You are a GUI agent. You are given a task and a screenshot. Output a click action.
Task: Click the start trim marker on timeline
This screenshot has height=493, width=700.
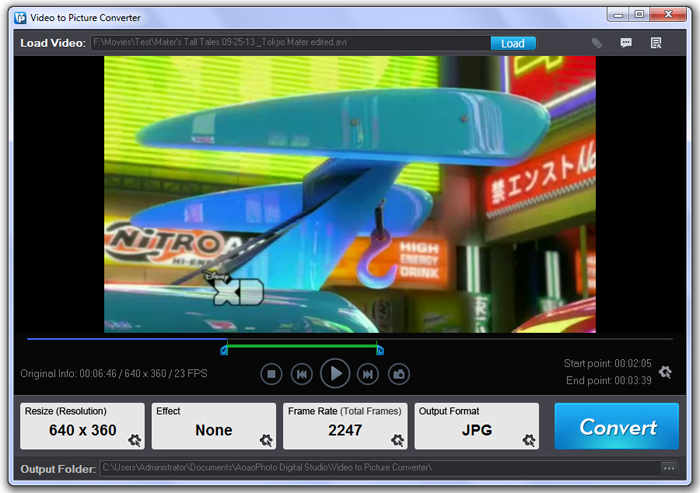tap(224, 350)
